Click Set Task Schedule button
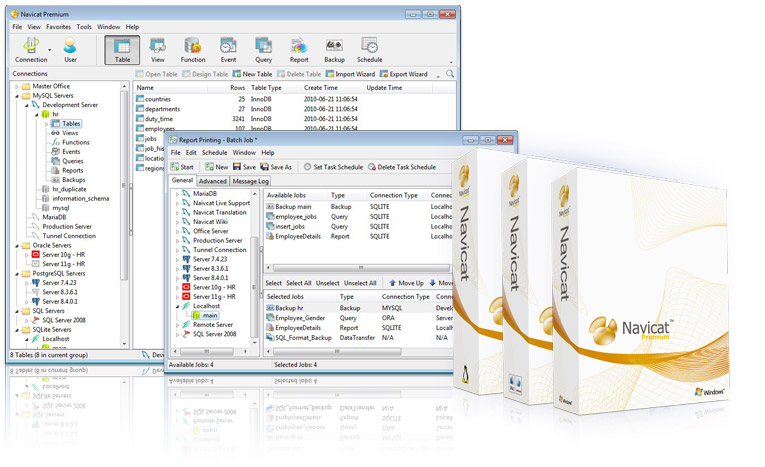 click(332, 167)
